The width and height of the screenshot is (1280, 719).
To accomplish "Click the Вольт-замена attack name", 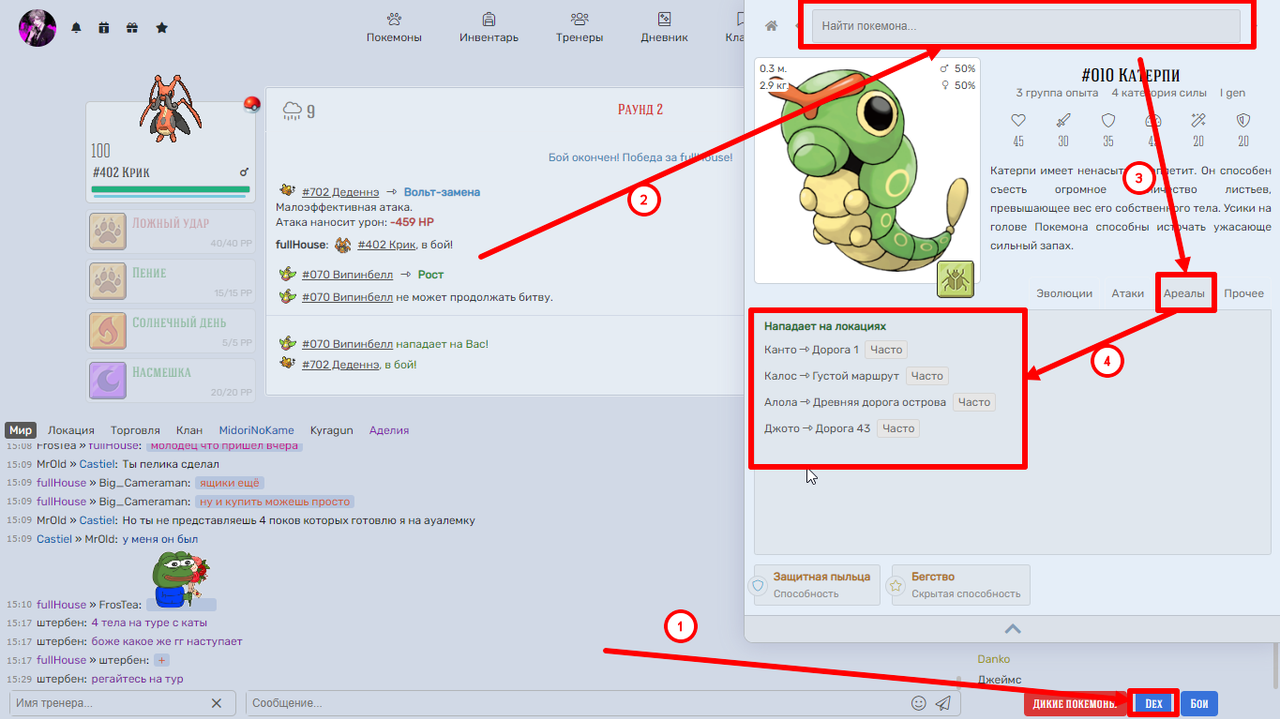I will pos(442,192).
